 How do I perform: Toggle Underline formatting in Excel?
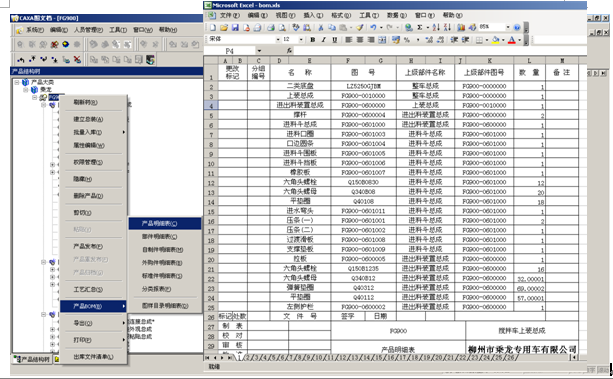(334, 40)
